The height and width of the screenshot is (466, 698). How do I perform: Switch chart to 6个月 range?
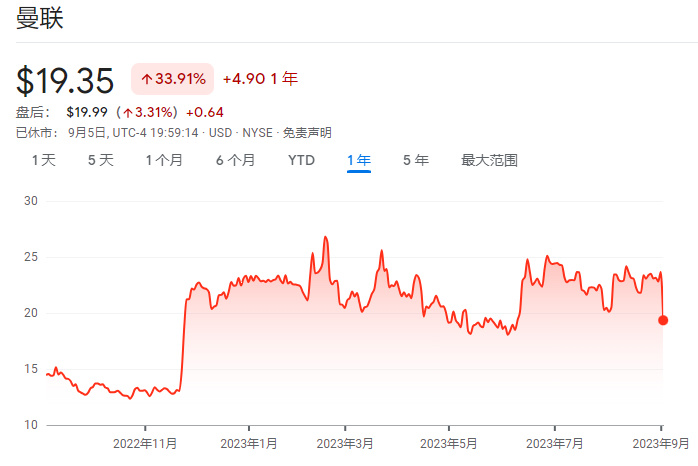pyautogui.click(x=235, y=160)
